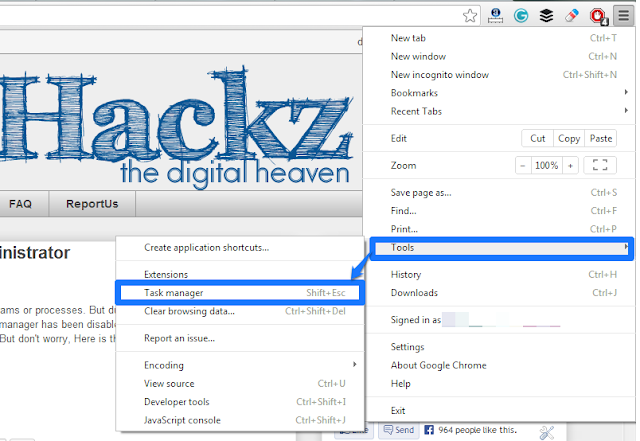
Task: Click the page ruler extension icon
Action: click(495, 16)
